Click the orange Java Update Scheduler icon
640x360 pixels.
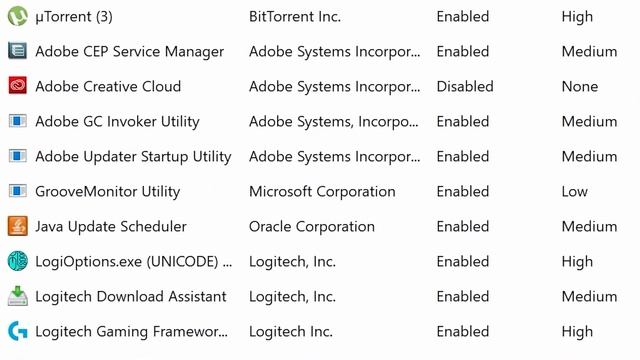(x=18, y=226)
